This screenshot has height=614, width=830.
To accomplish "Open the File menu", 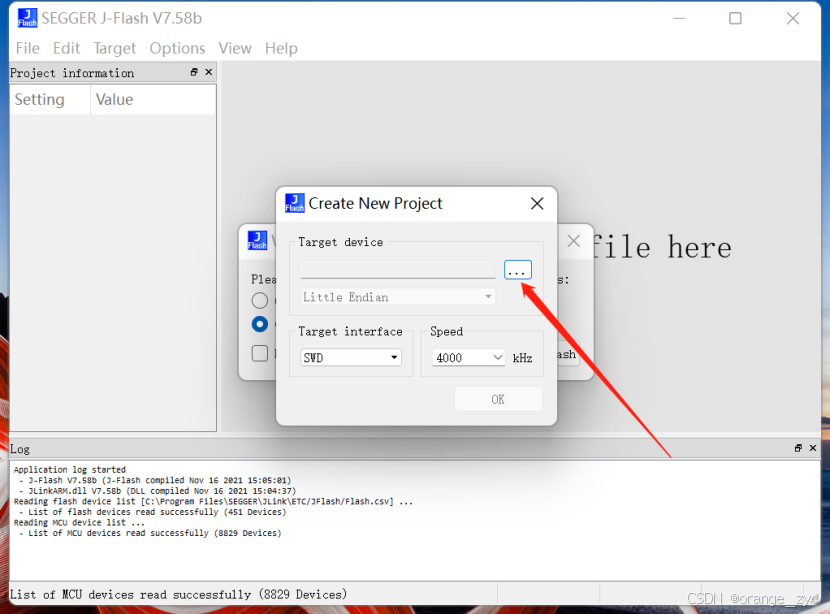I will (x=28, y=48).
